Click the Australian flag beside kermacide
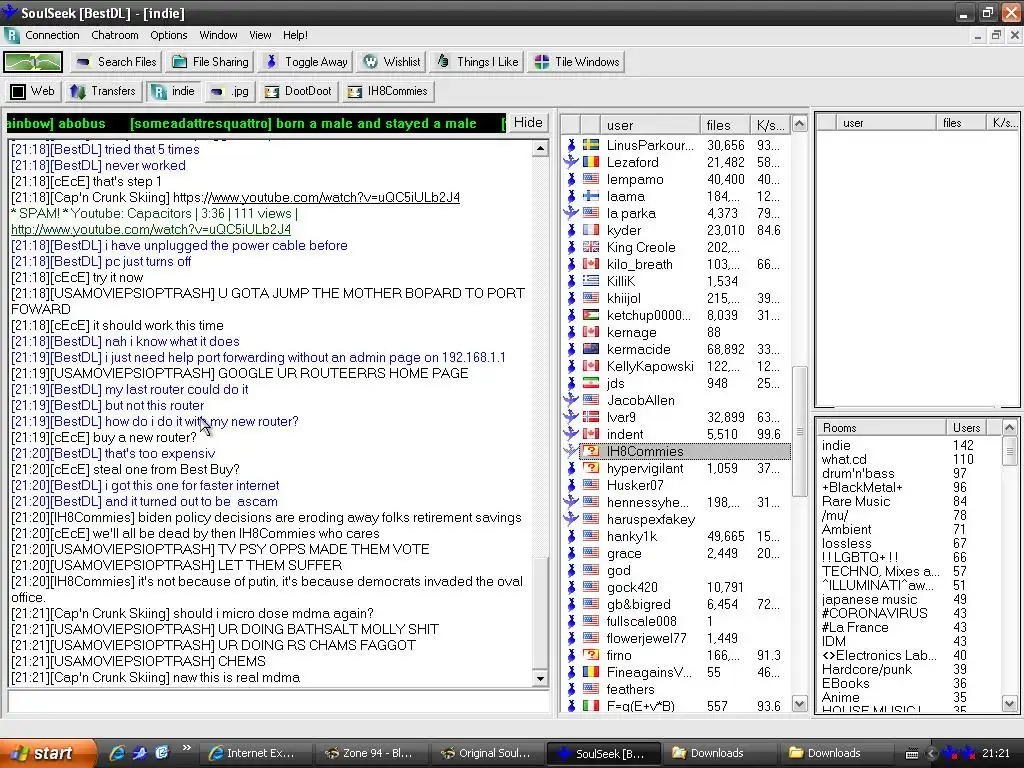The image size is (1024, 768). click(590, 349)
